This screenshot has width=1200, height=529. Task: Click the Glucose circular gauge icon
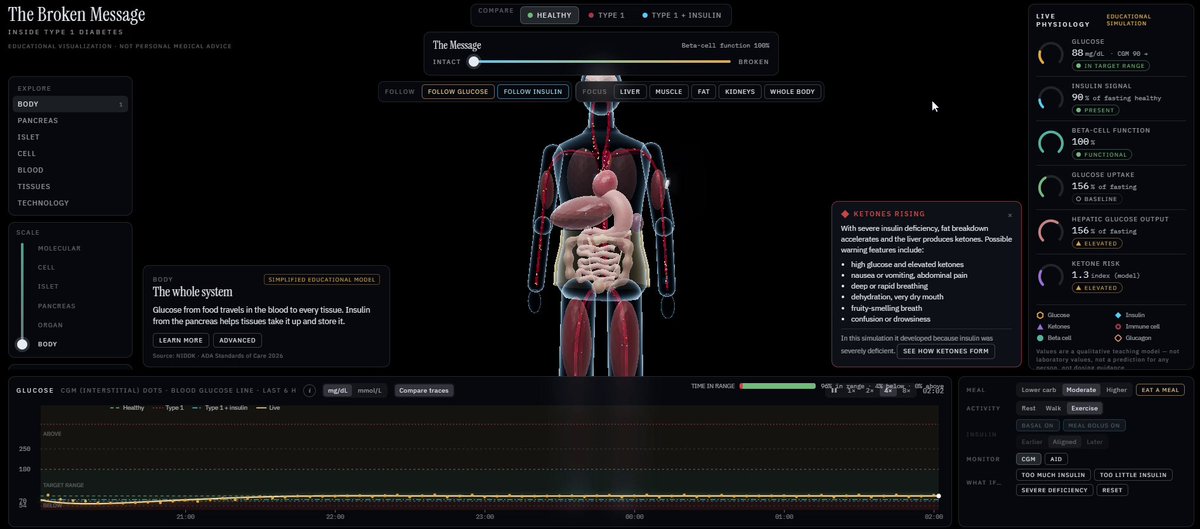point(1051,55)
